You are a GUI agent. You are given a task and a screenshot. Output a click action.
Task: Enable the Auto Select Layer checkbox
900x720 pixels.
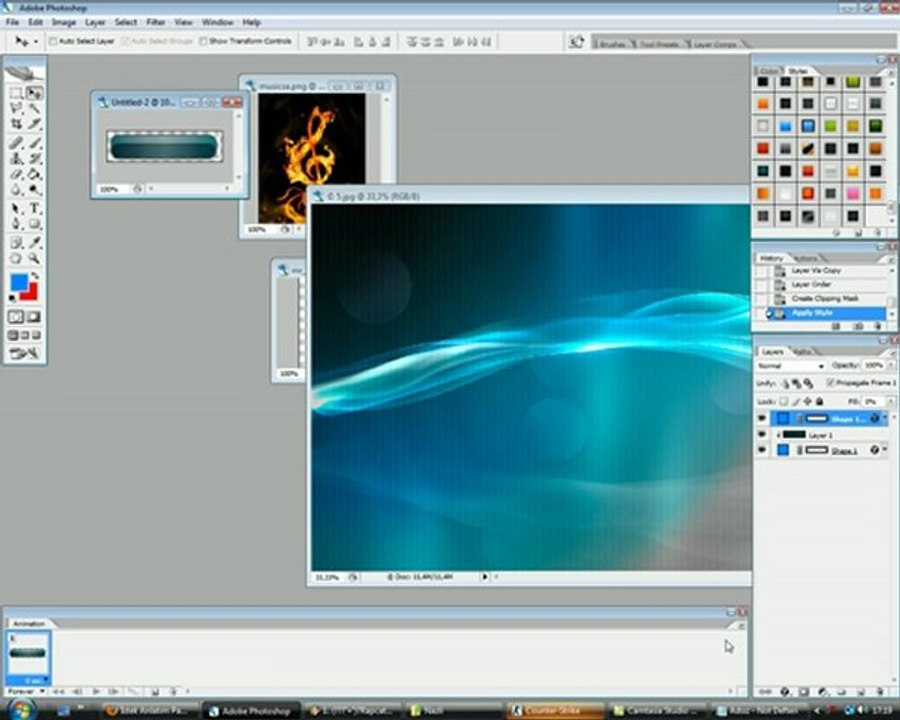[x=53, y=42]
